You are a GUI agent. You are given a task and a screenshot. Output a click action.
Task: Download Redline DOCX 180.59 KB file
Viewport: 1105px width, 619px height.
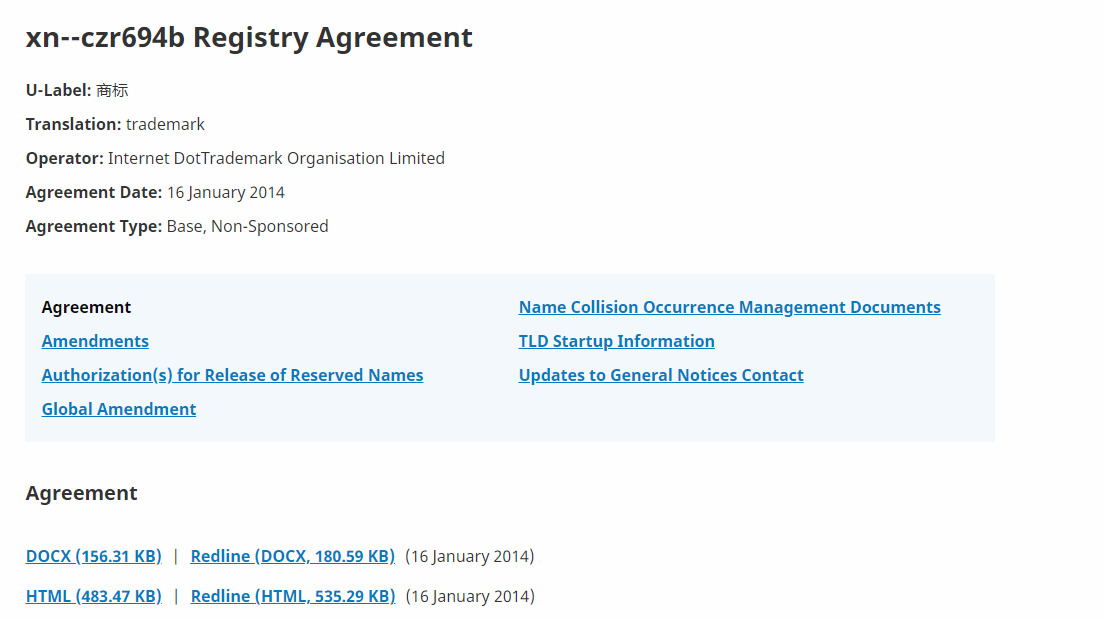292,556
